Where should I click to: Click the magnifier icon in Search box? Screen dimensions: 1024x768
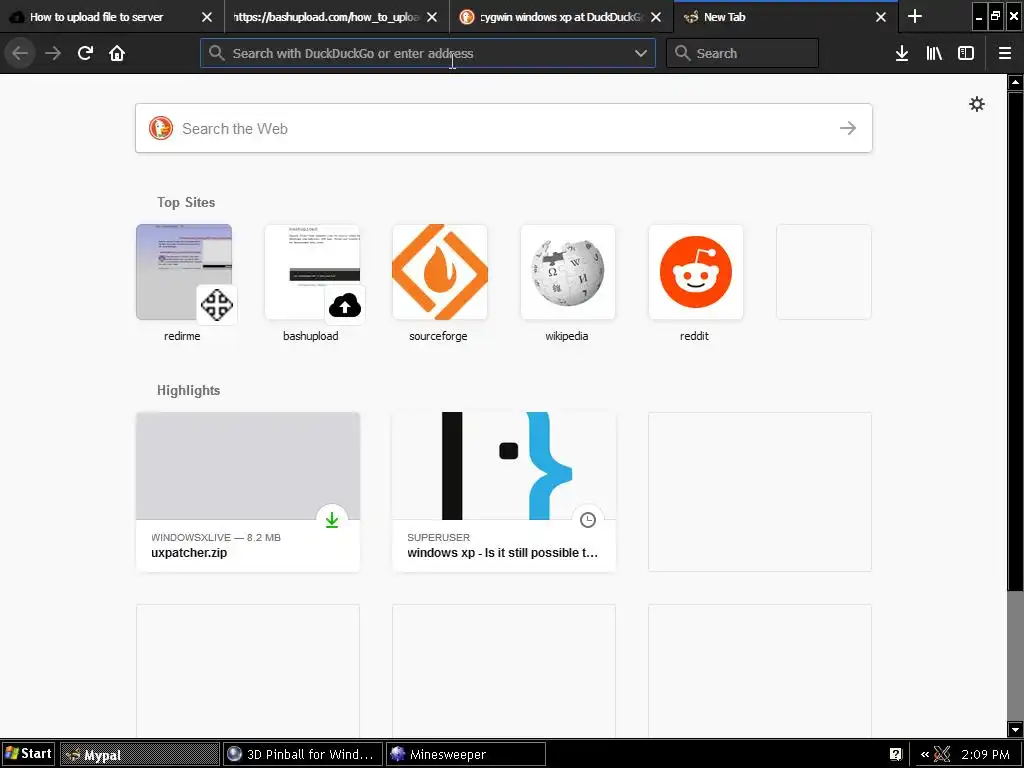point(682,53)
